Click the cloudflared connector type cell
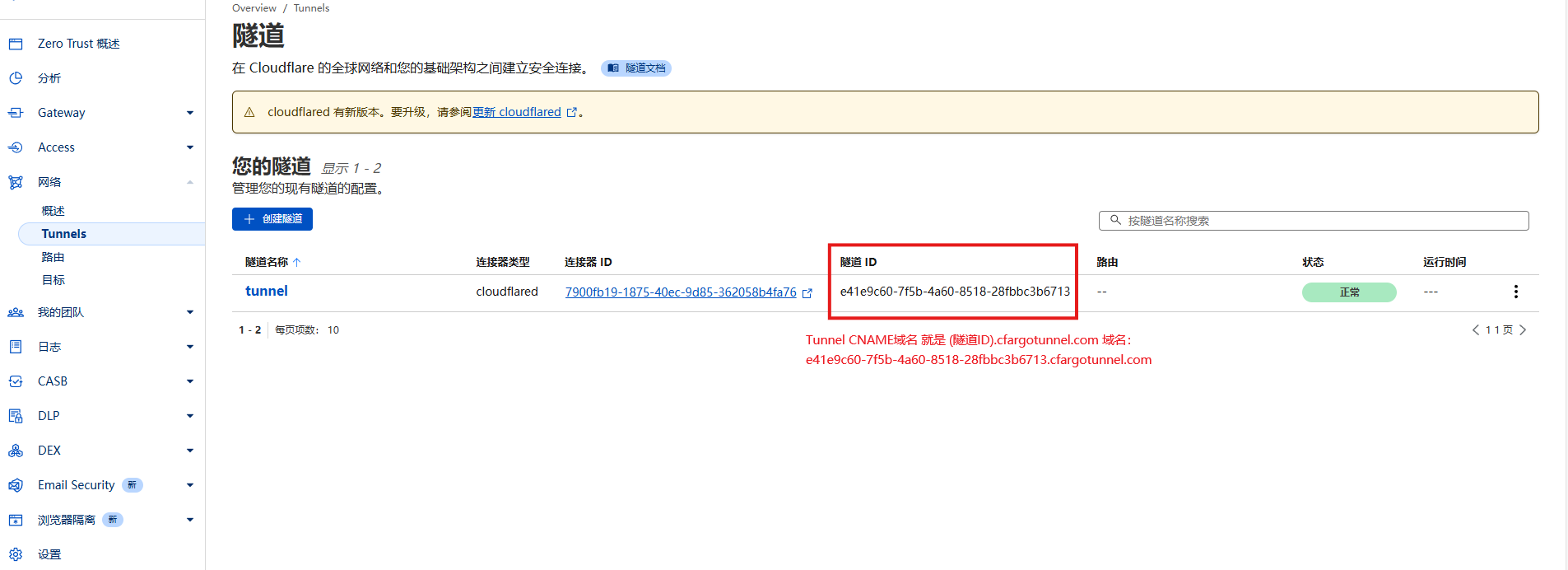This screenshot has height=570, width=1568. click(x=507, y=292)
